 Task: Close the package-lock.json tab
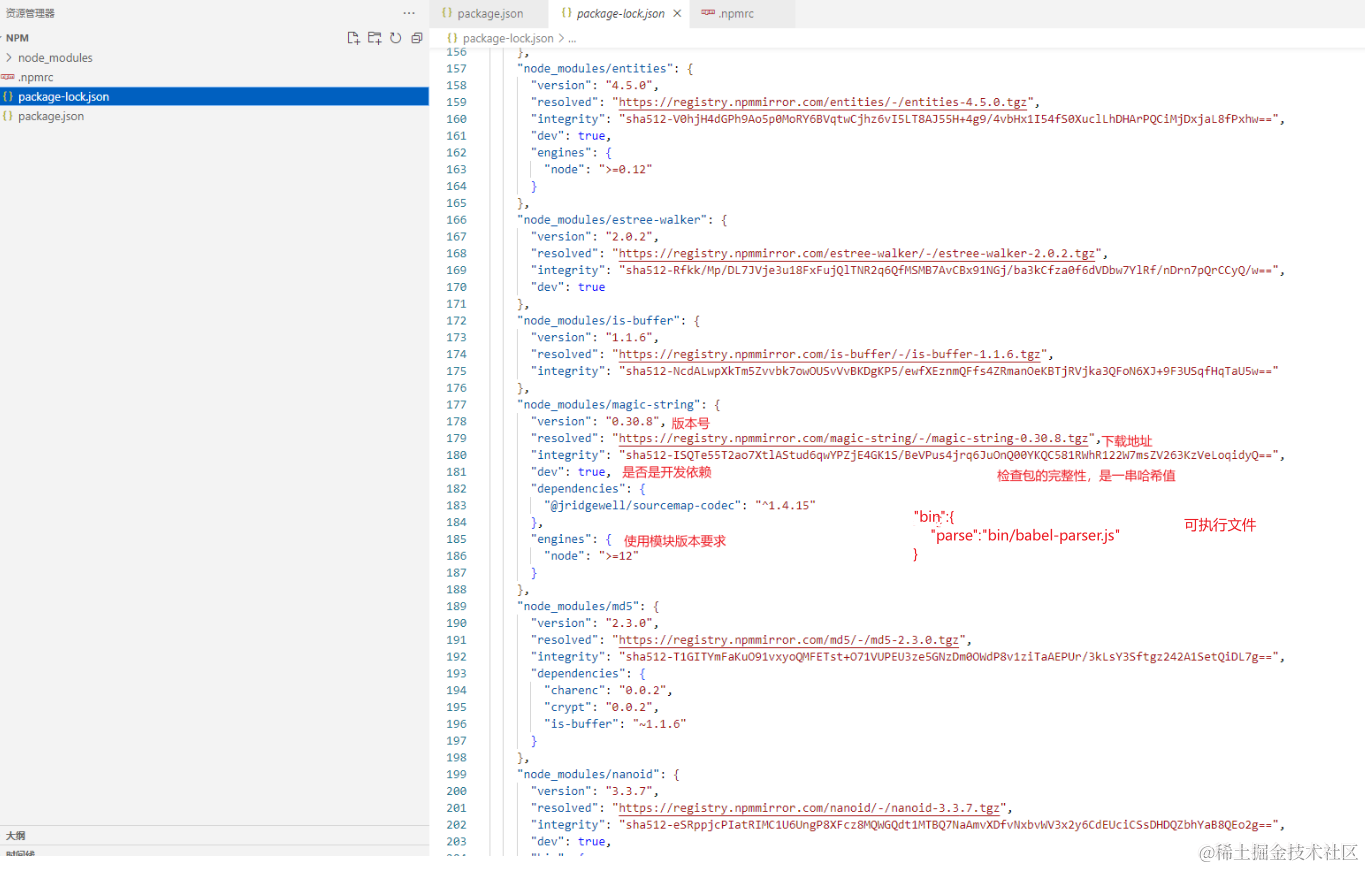(x=679, y=14)
